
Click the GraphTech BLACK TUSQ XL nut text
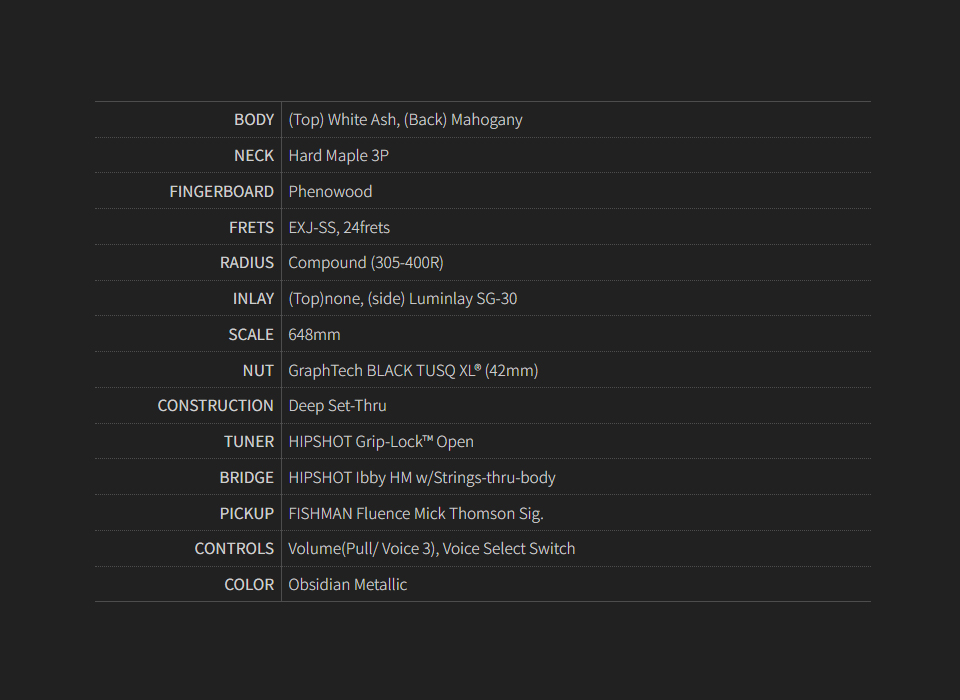(413, 371)
